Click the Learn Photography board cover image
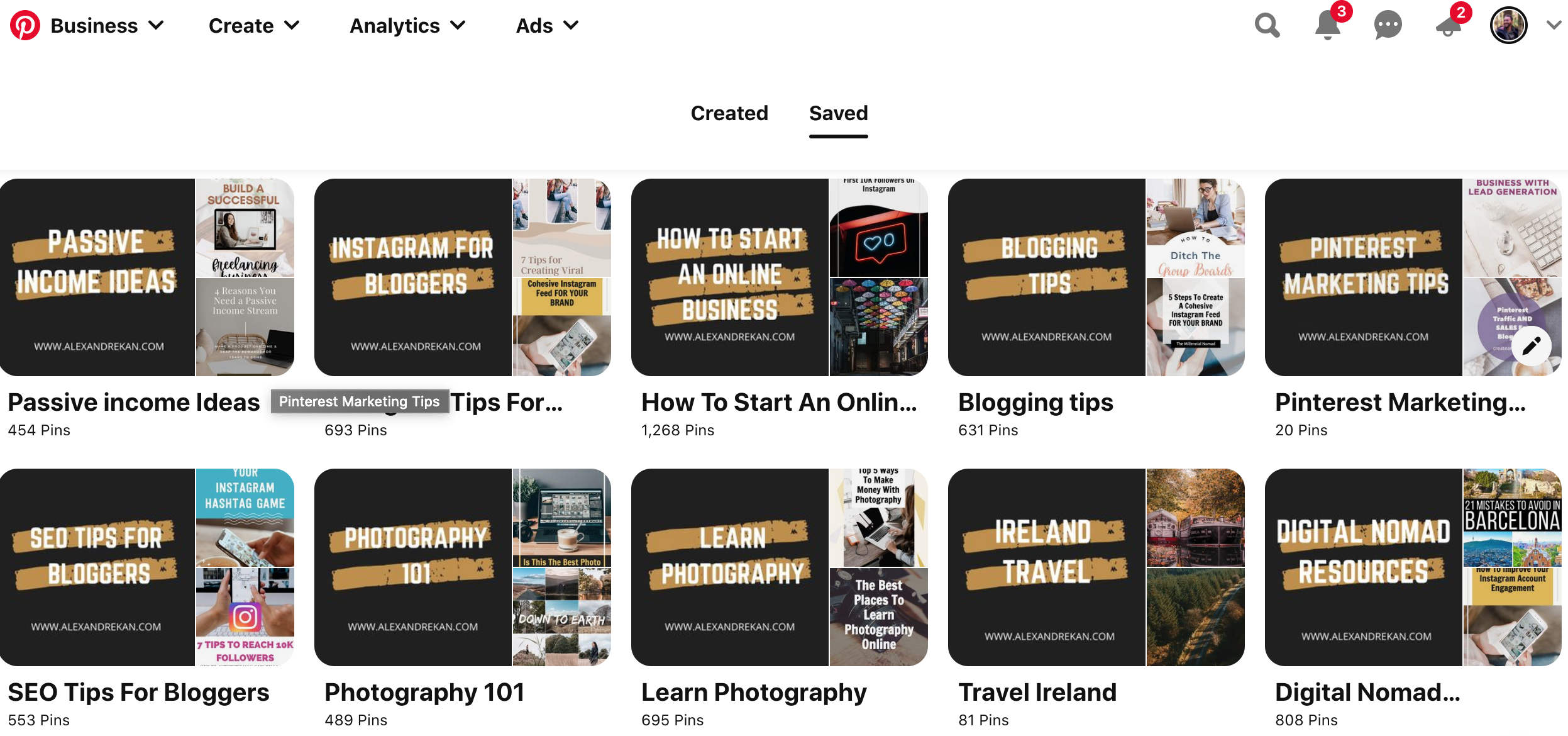The width and height of the screenshot is (1568, 736). (779, 567)
